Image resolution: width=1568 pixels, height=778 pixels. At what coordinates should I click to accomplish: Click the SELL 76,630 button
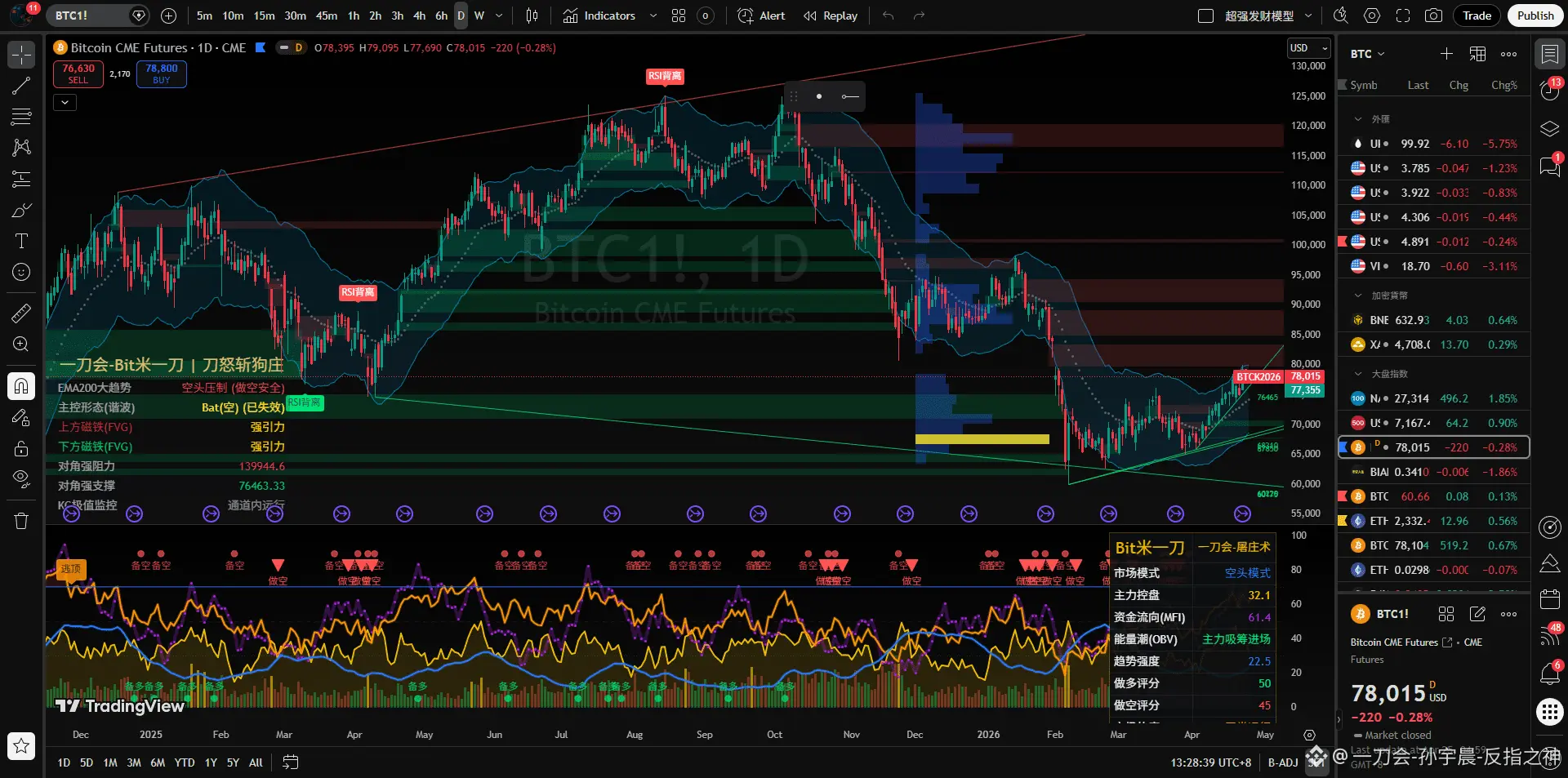point(78,73)
